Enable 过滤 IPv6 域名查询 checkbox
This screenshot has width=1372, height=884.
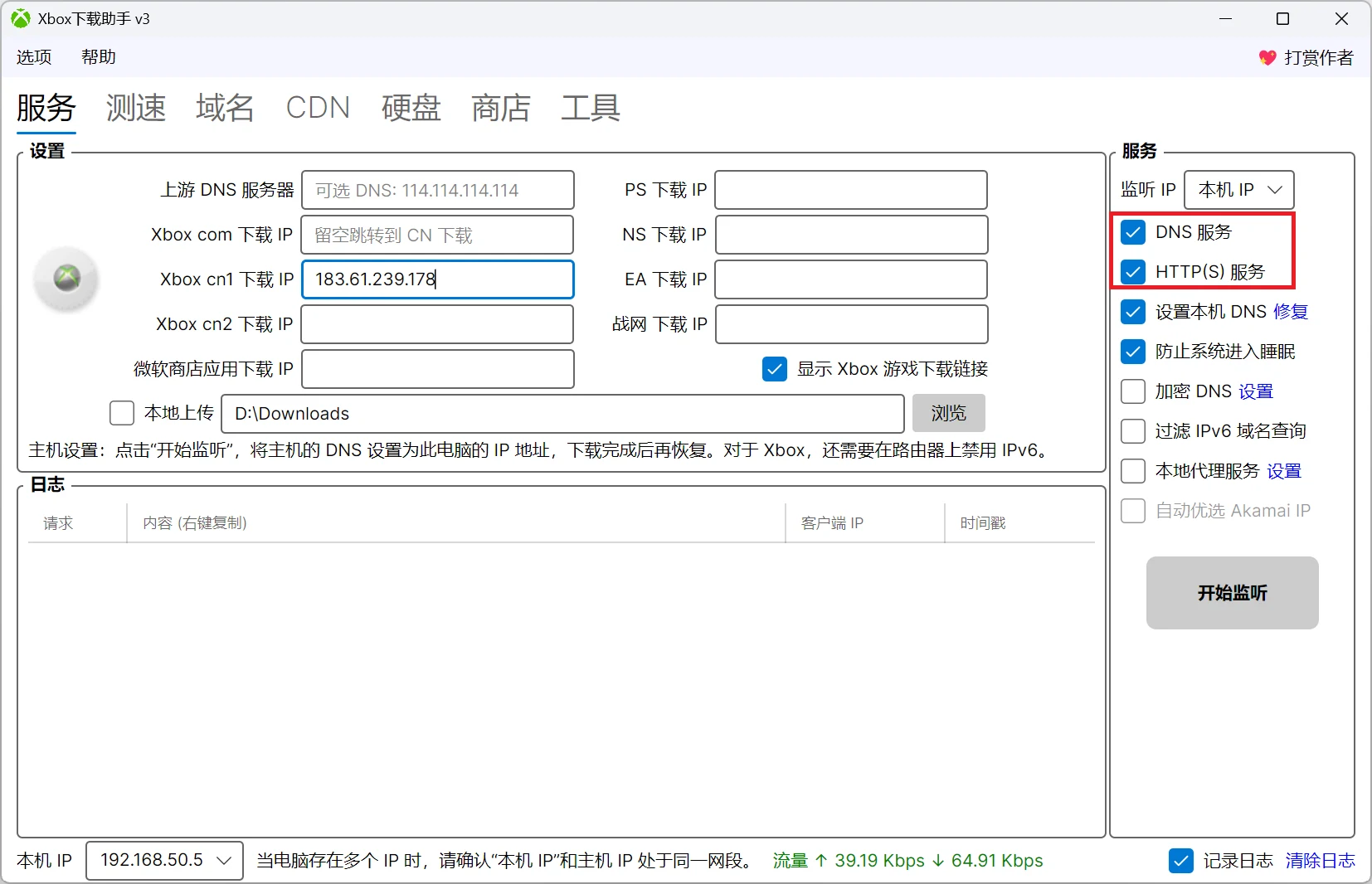(x=1133, y=431)
